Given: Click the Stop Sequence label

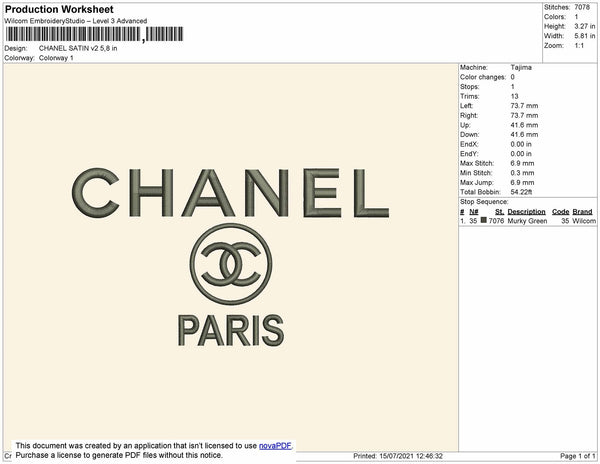Looking at the screenshot, I should 484,202.
